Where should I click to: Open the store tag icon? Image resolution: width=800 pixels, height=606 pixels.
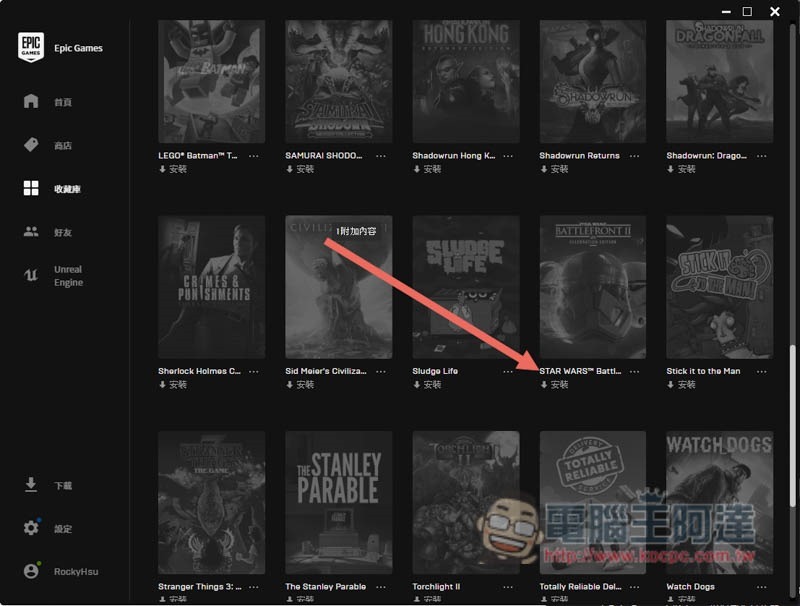[x=31, y=145]
